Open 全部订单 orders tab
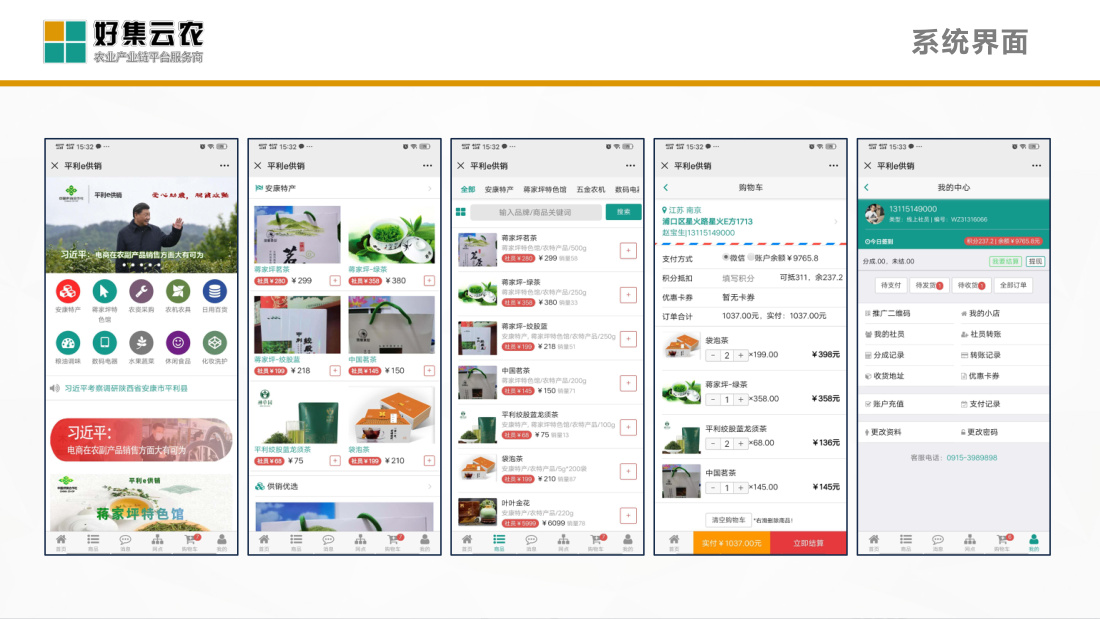This screenshot has width=1100, height=619. [x=1013, y=286]
